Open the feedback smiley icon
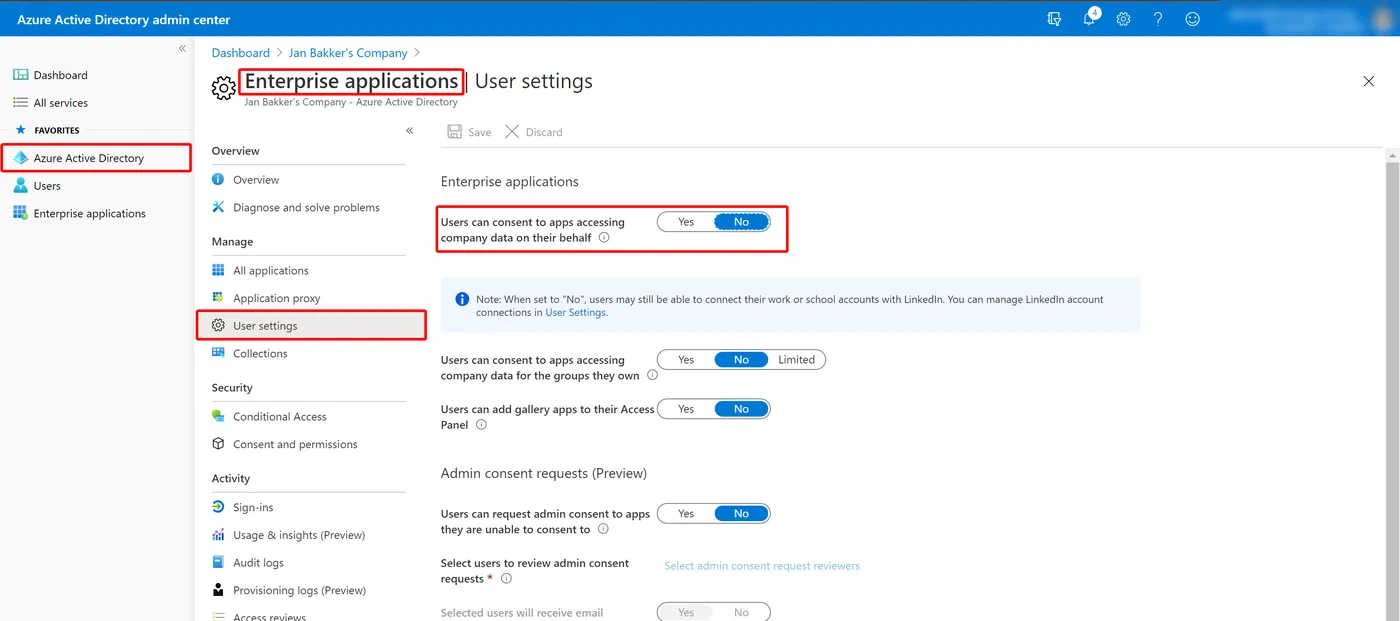Image resolution: width=1400 pixels, height=621 pixels. (x=1192, y=19)
